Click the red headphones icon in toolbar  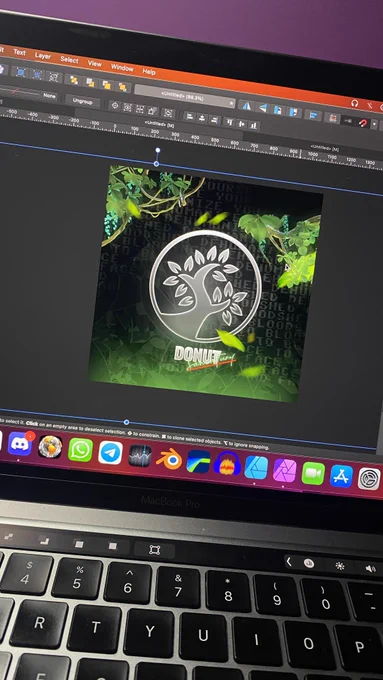[355, 103]
